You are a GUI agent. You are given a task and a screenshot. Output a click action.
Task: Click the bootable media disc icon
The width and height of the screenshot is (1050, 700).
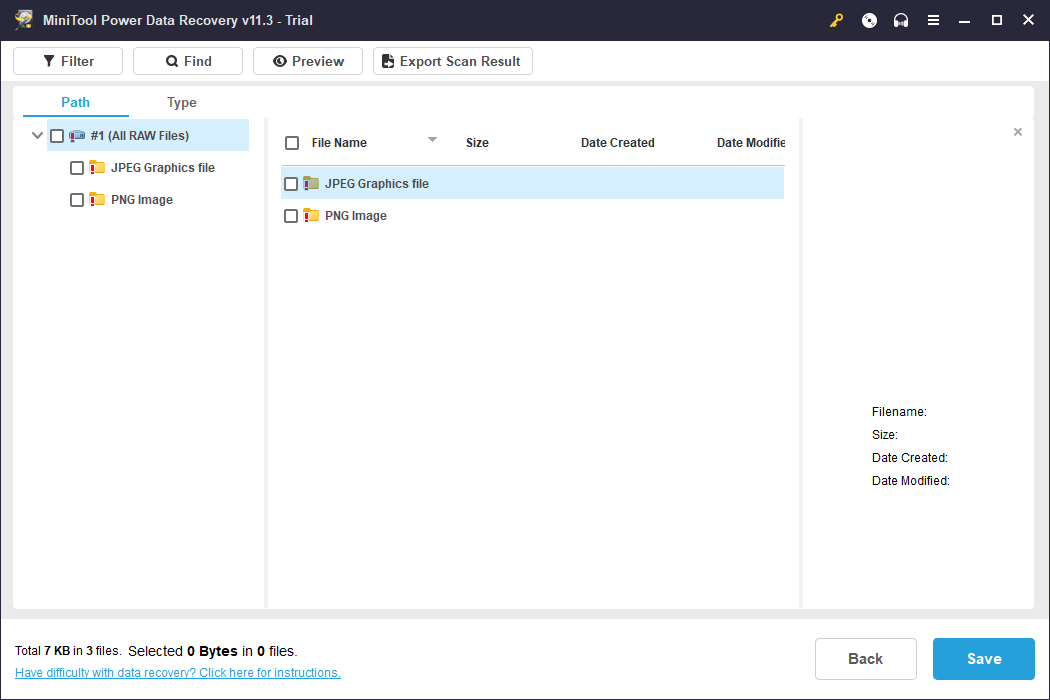[x=869, y=20]
